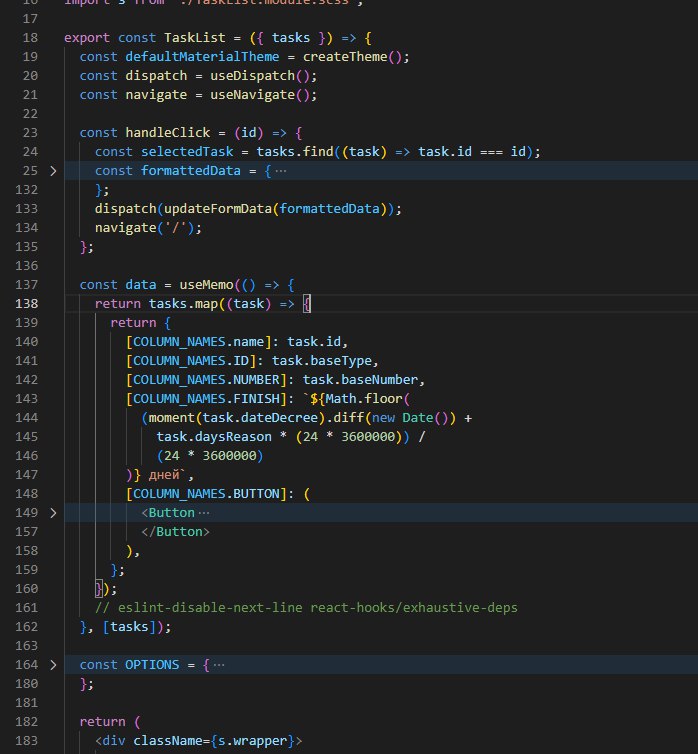Click line number 183 in the gutter
The image size is (698, 754).
point(26,741)
